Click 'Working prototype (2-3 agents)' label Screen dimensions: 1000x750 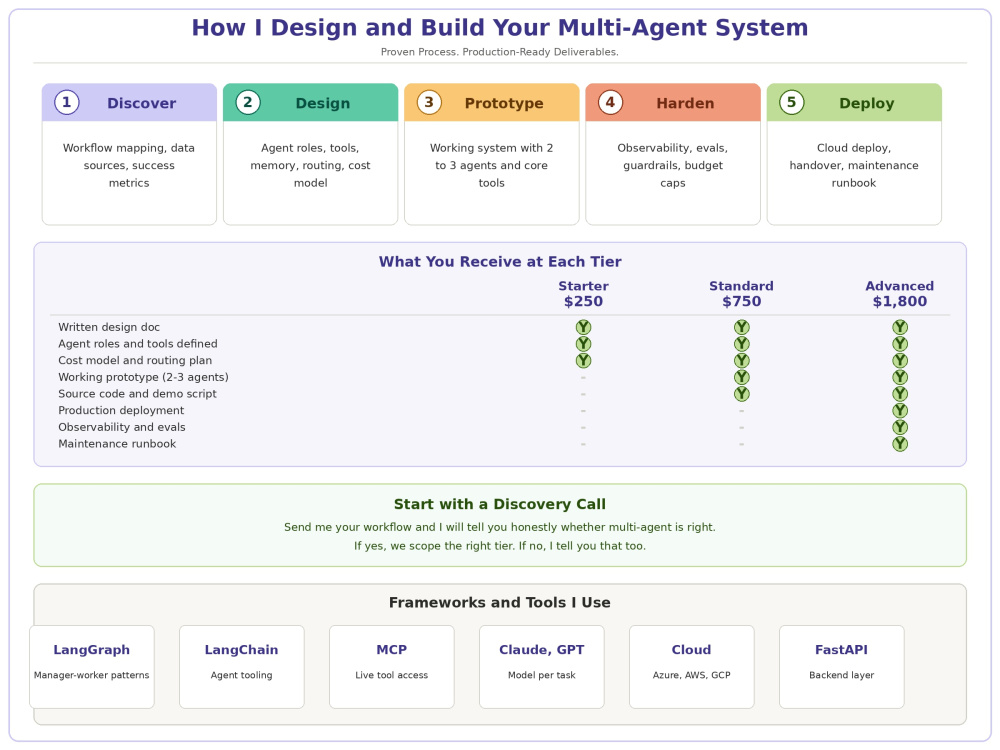pos(143,377)
